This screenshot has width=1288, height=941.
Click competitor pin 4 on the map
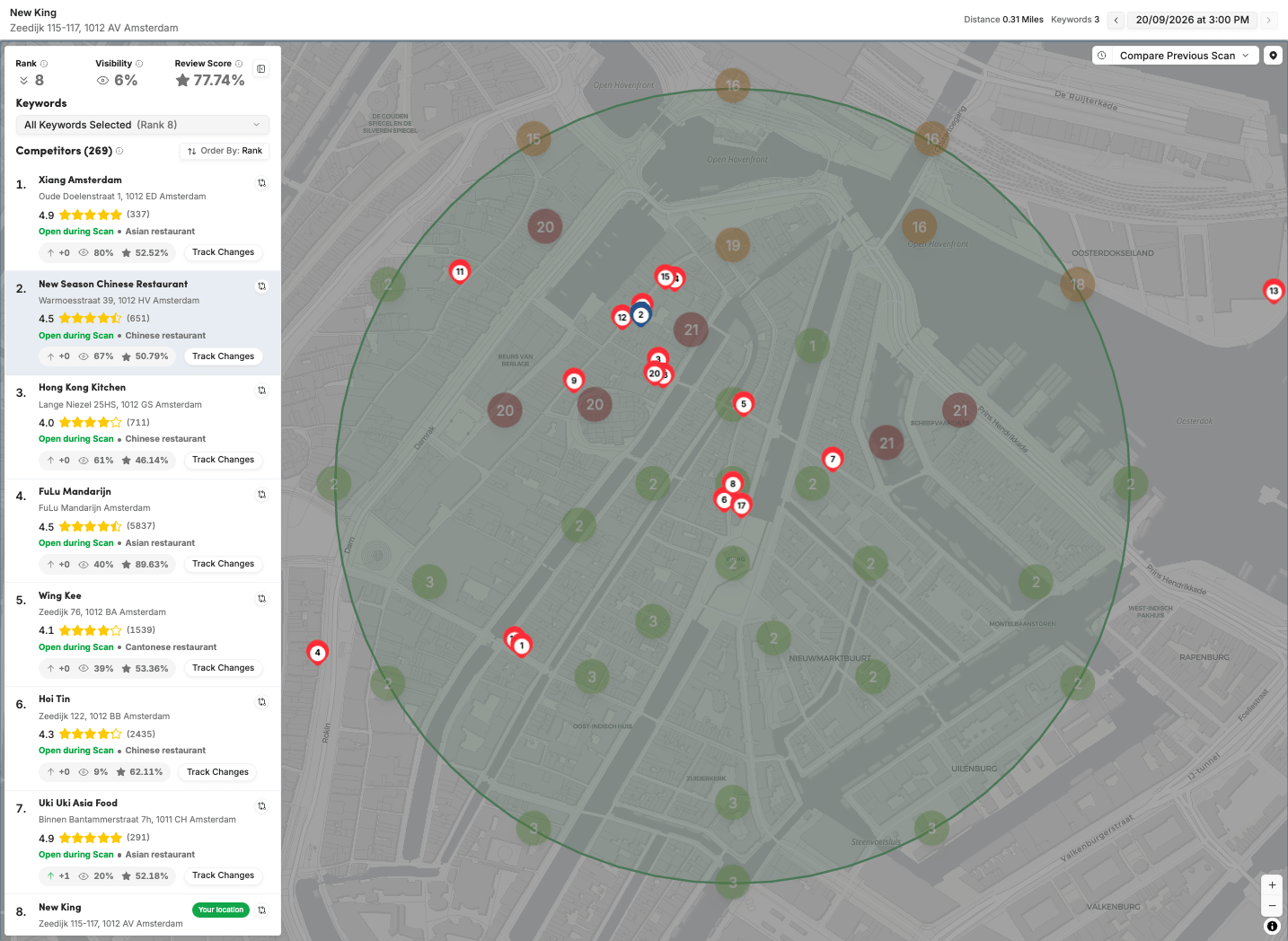click(317, 653)
